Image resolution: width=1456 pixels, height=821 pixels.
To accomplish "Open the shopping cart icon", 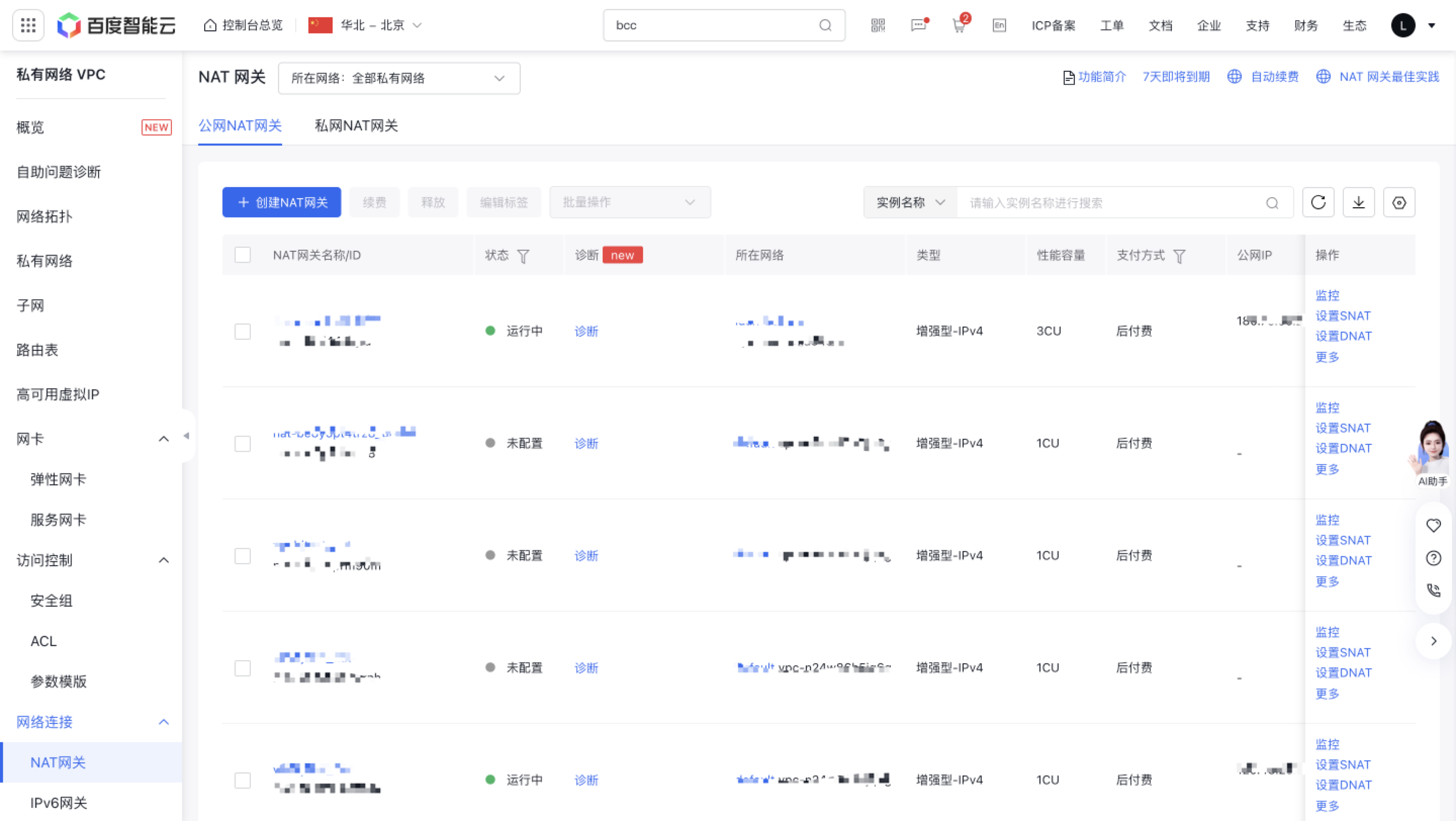I will (959, 25).
